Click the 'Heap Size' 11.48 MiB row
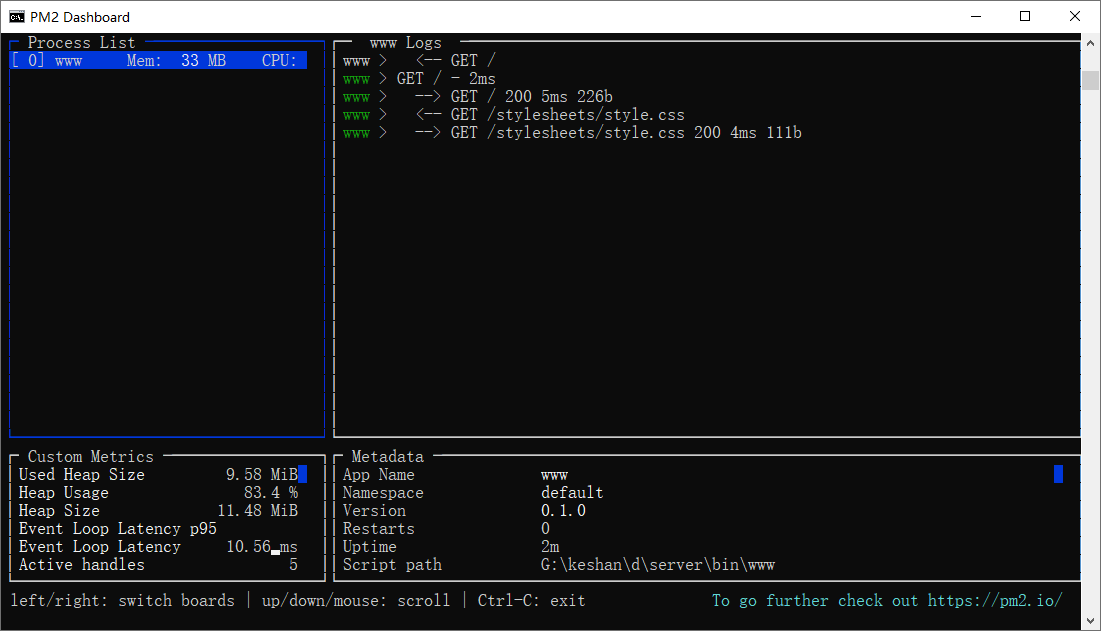Image resolution: width=1101 pixels, height=631 pixels. 158,510
